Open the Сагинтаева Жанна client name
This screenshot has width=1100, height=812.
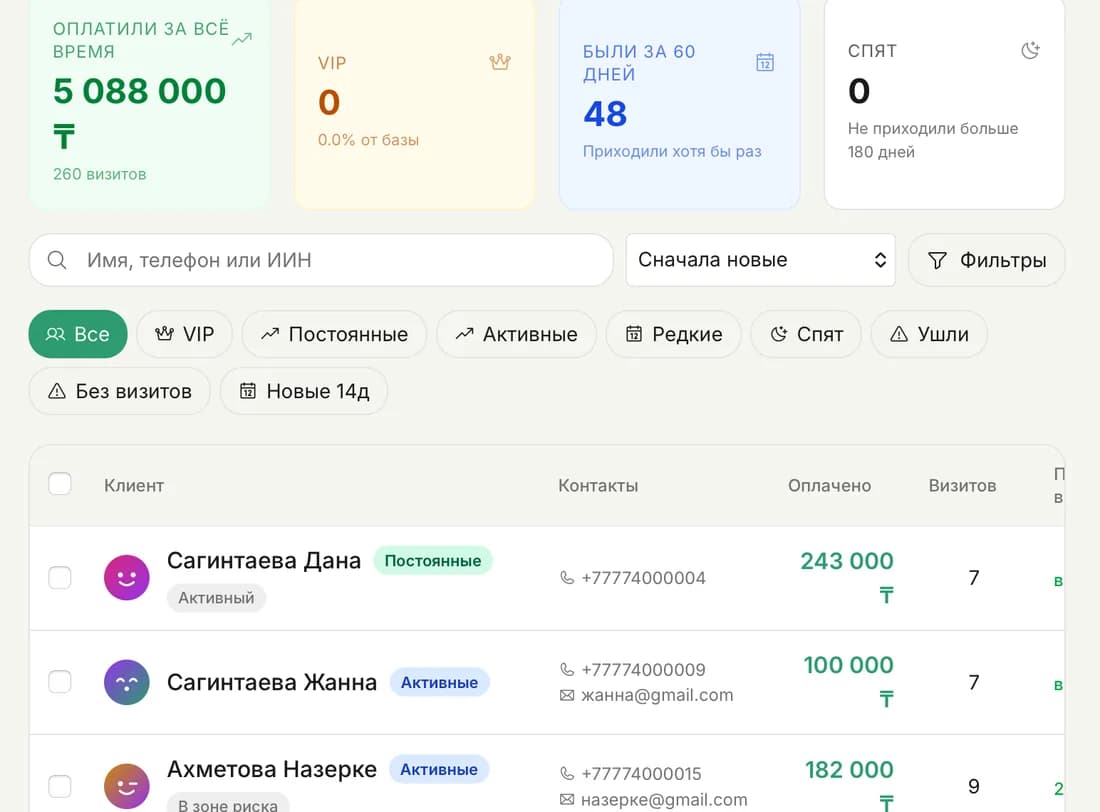(x=271, y=682)
